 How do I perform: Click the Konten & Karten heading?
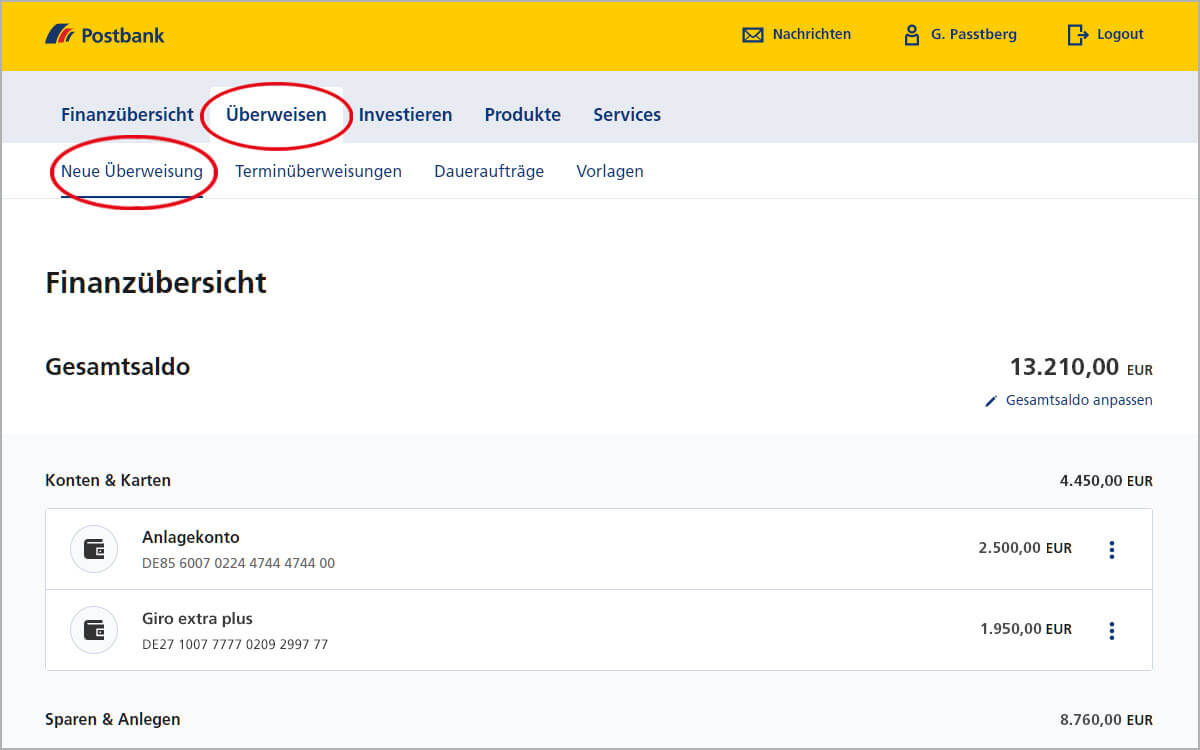[108, 480]
